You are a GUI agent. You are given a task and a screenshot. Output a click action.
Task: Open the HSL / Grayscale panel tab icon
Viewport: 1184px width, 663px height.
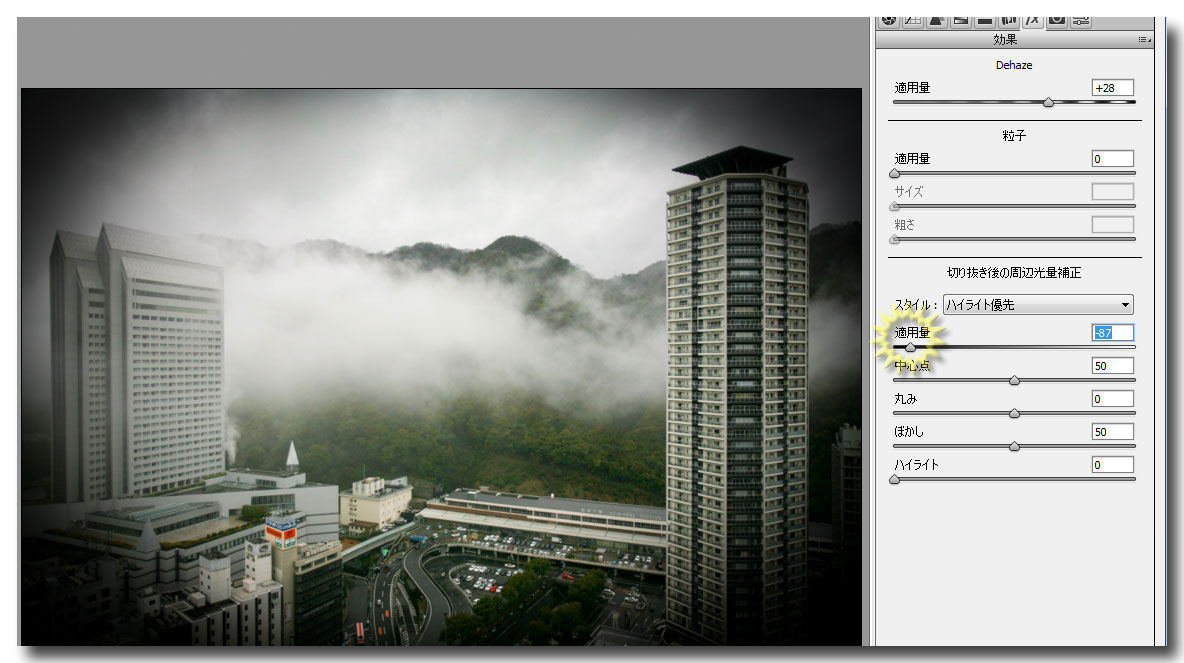coord(961,19)
